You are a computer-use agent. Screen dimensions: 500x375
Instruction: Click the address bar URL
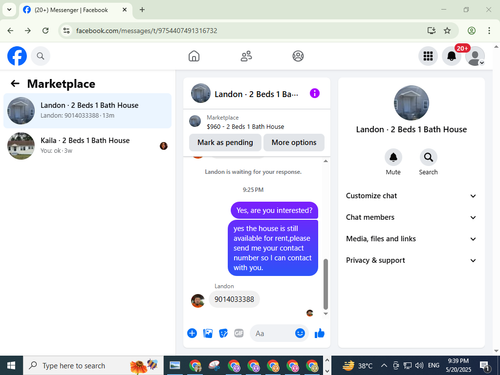point(147,31)
